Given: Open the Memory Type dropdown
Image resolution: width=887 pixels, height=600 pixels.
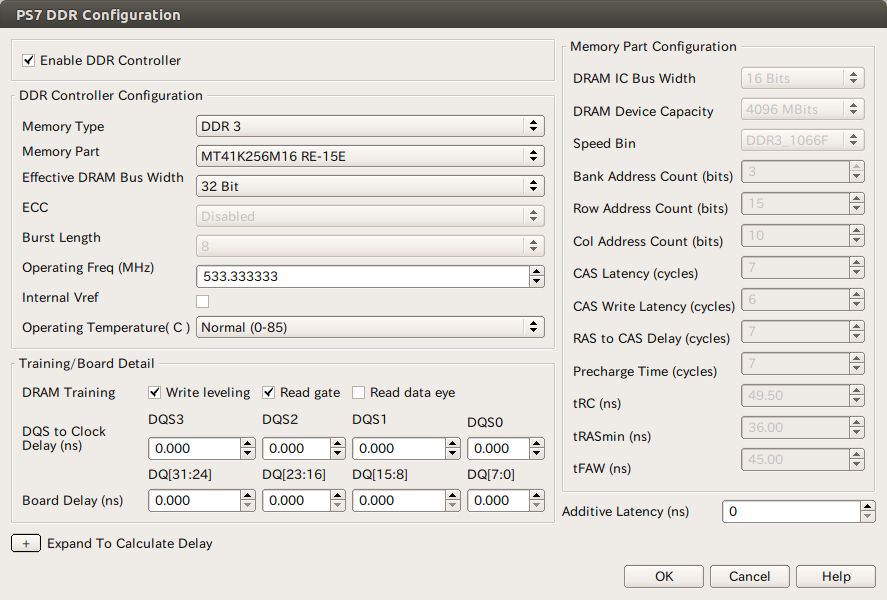Looking at the screenshot, I should 370,126.
